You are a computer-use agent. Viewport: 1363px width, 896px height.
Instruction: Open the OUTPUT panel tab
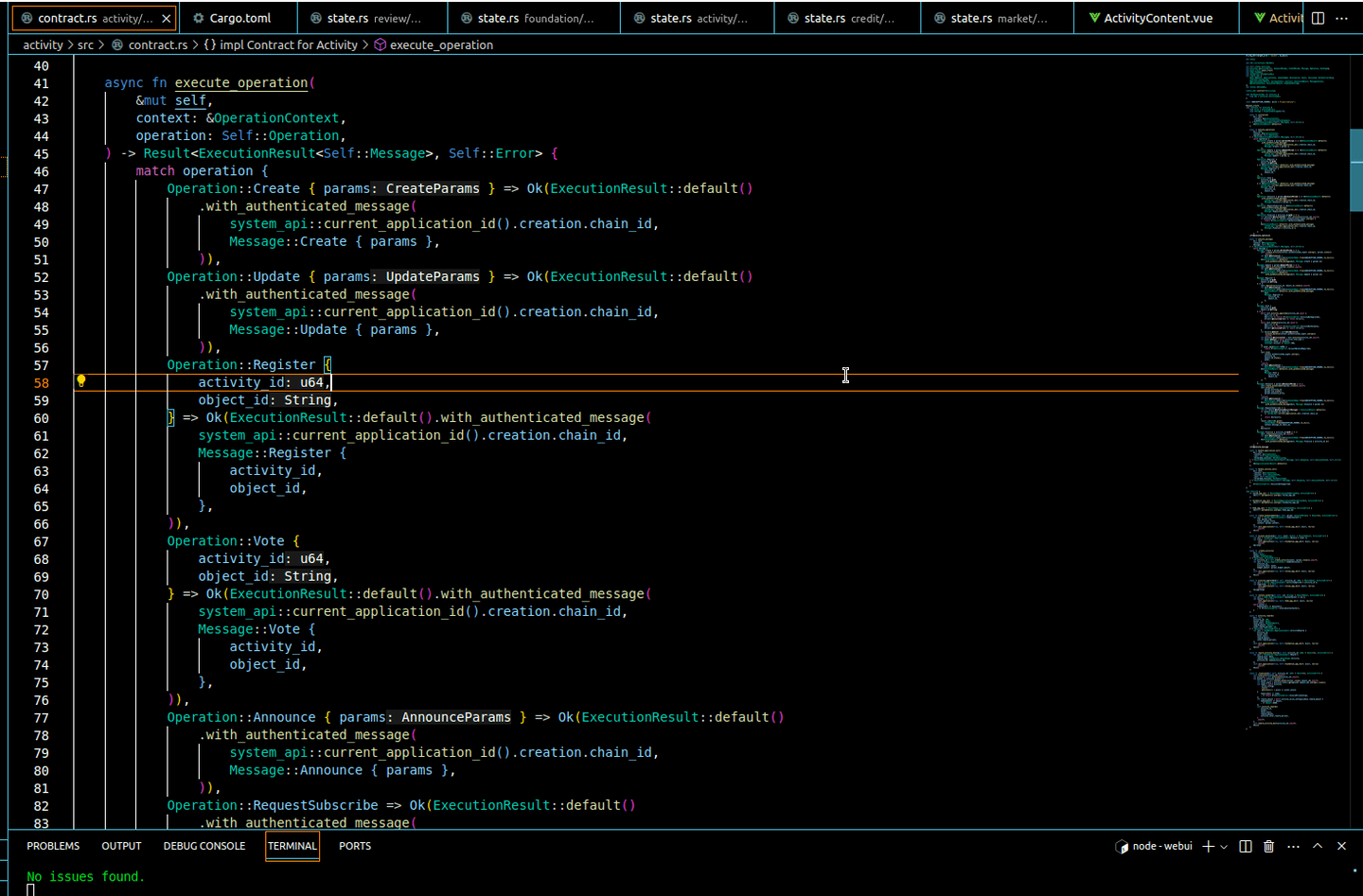click(x=121, y=846)
